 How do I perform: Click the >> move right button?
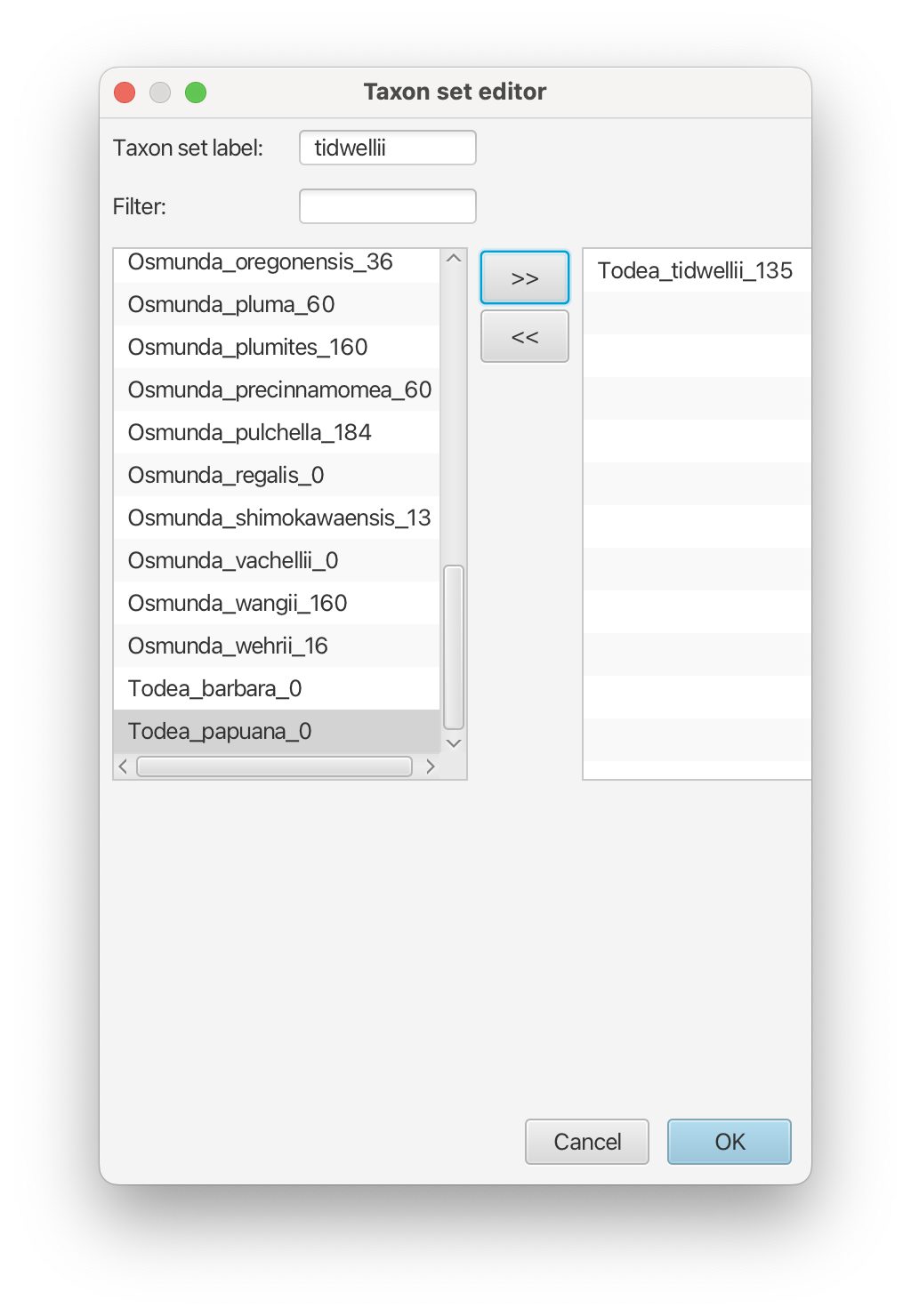pyautogui.click(x=525, y=277)
